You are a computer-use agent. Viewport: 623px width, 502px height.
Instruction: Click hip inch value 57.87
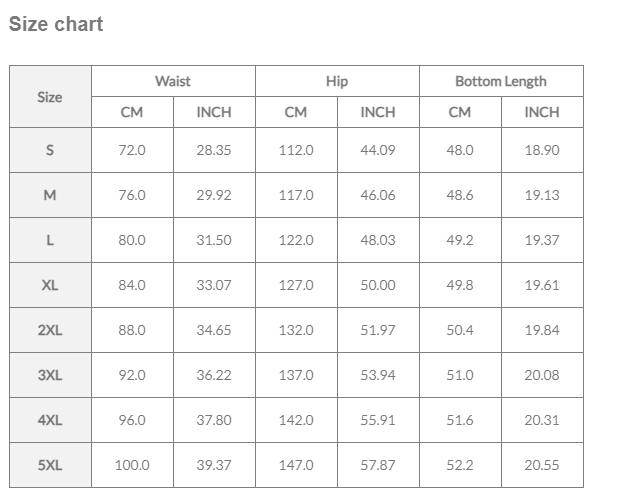[x=378, y=465]
